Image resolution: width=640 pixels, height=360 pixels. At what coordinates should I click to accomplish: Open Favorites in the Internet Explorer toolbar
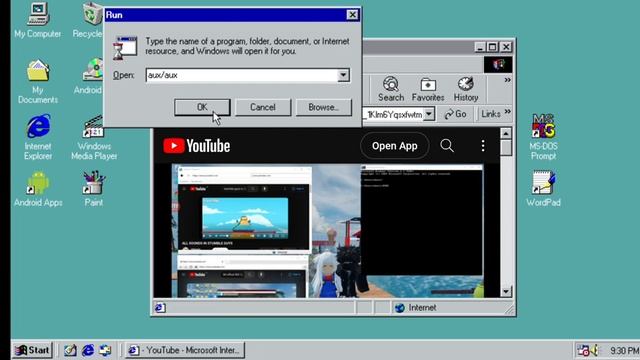point(428,89)
